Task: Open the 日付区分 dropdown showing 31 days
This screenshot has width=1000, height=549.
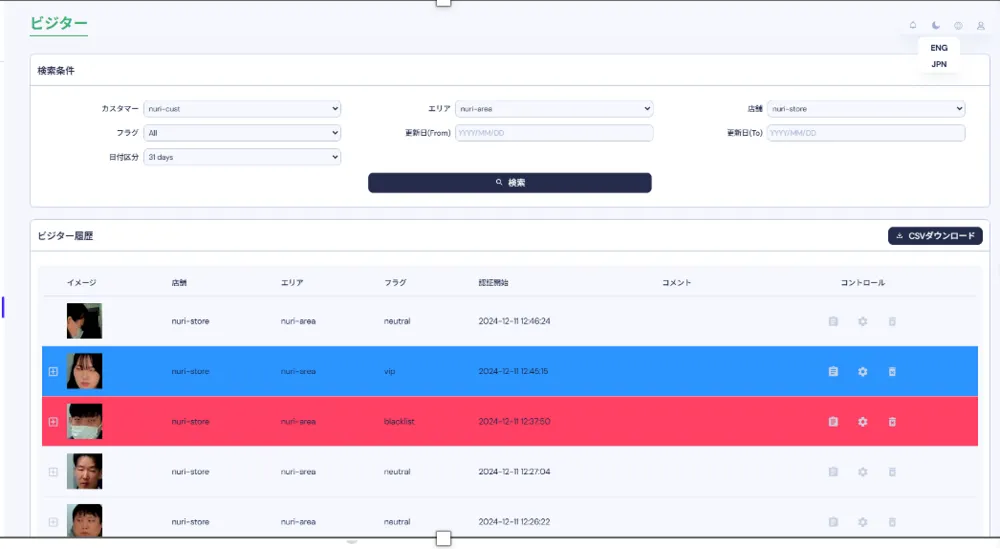Action: click(x=242, y=157)
